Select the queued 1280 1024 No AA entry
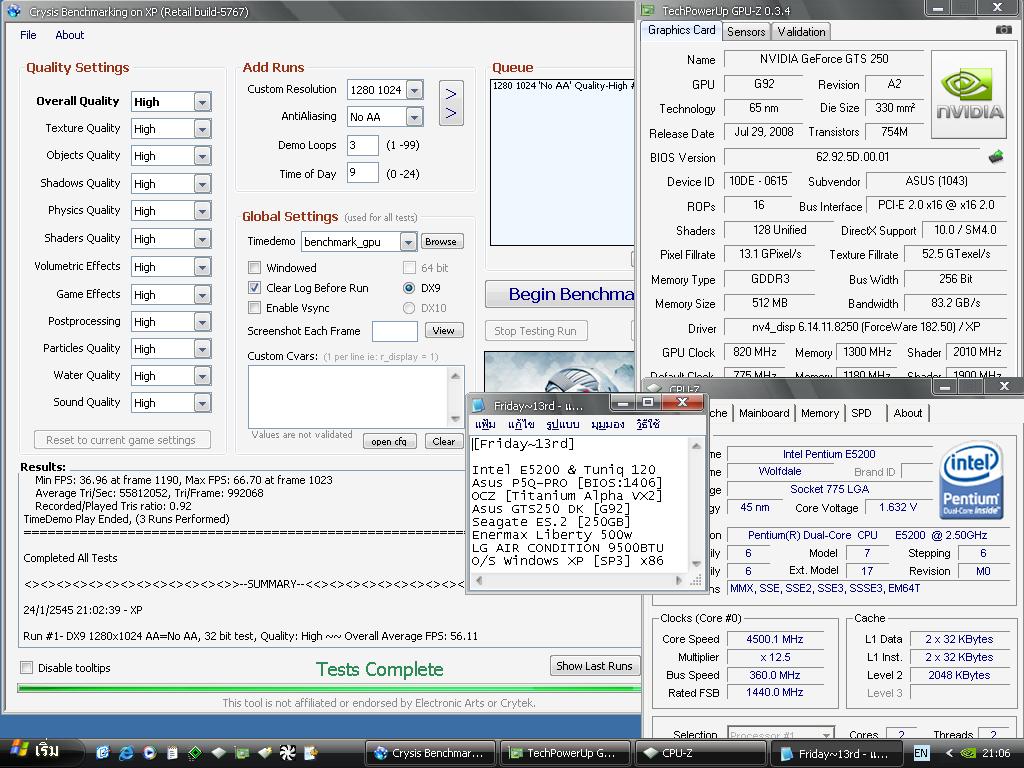Screen dimensions: 1024x768 [x=562, y=86]
